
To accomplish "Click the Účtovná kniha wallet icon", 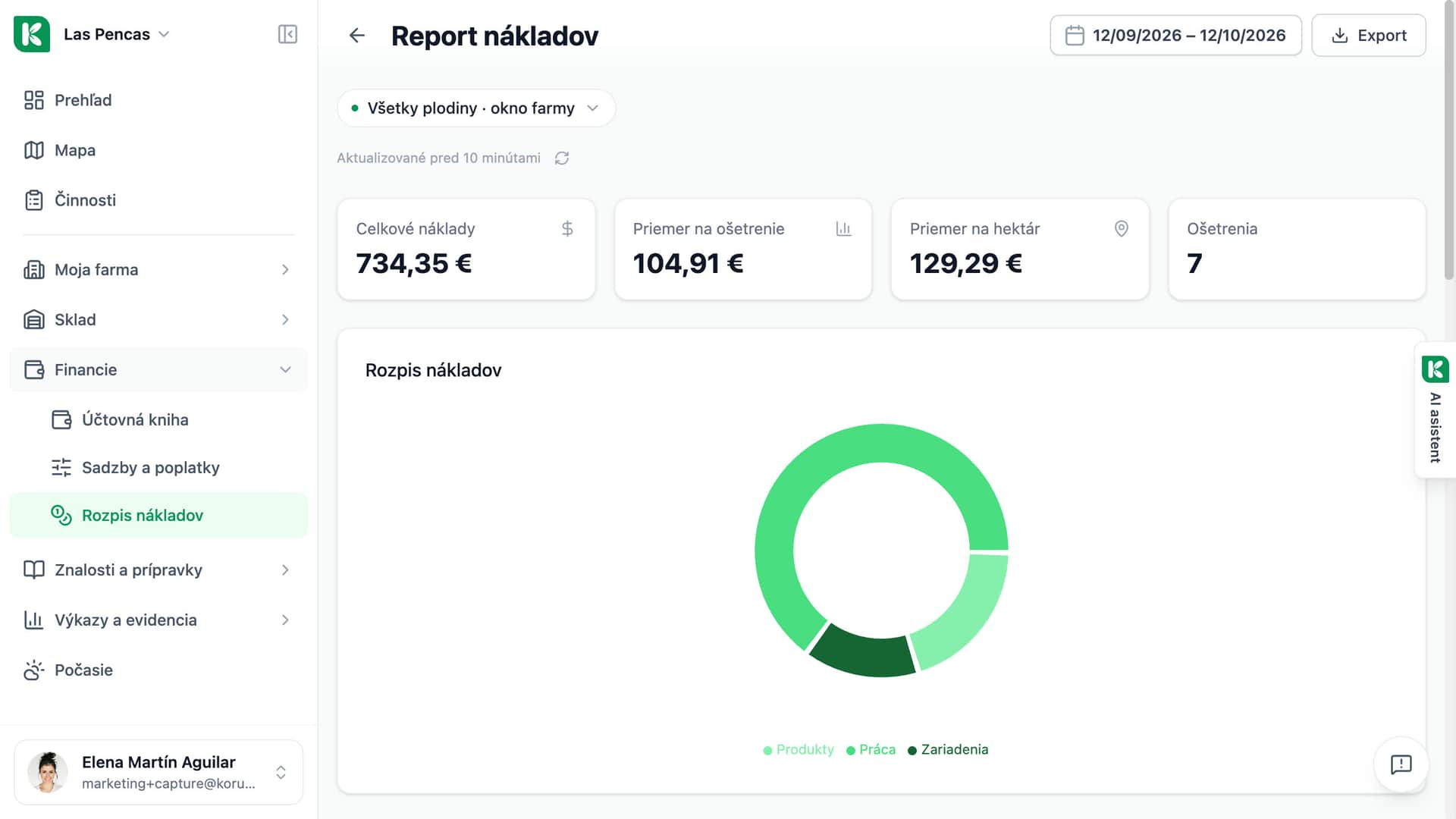I will click(61, 419).
